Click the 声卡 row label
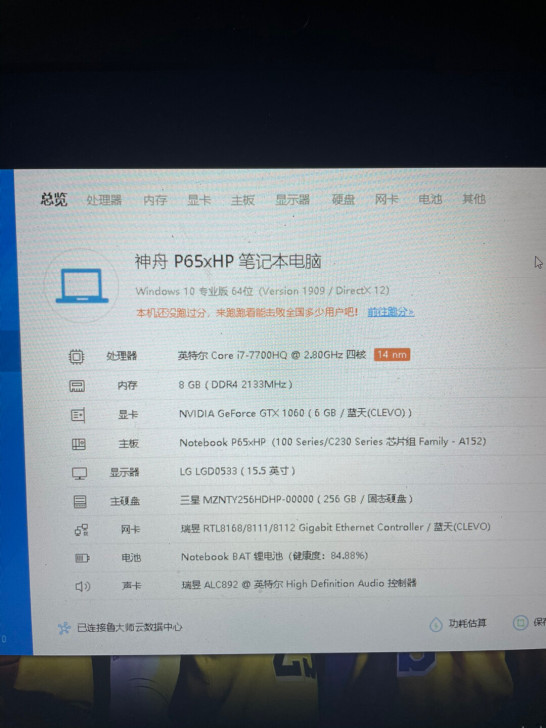 pyautogui.click(x=131, y=586)
